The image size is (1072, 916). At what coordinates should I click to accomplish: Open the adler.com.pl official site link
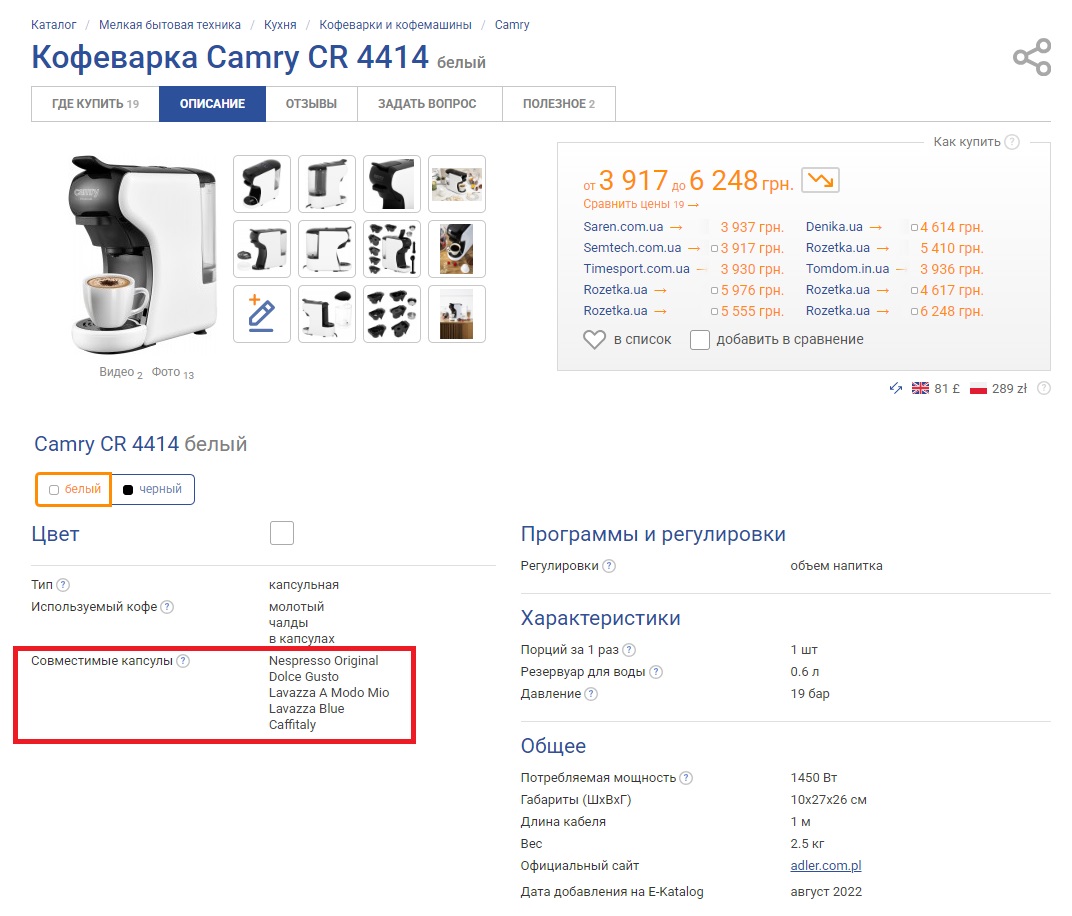pyautogui.click(x=825, y=866)
